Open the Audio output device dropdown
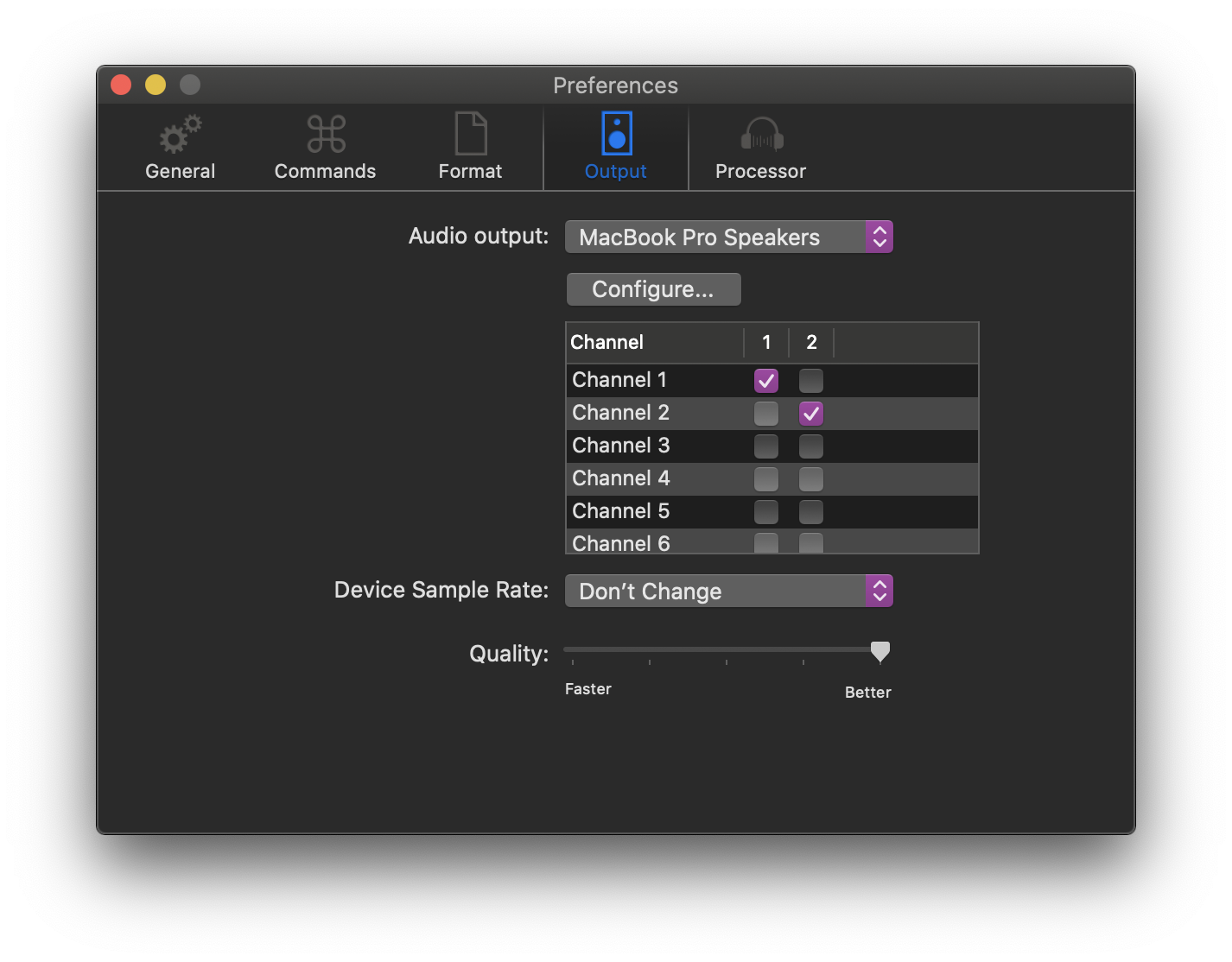The width and height of the screenshot is (1232, 962). [x=728, y=237]
